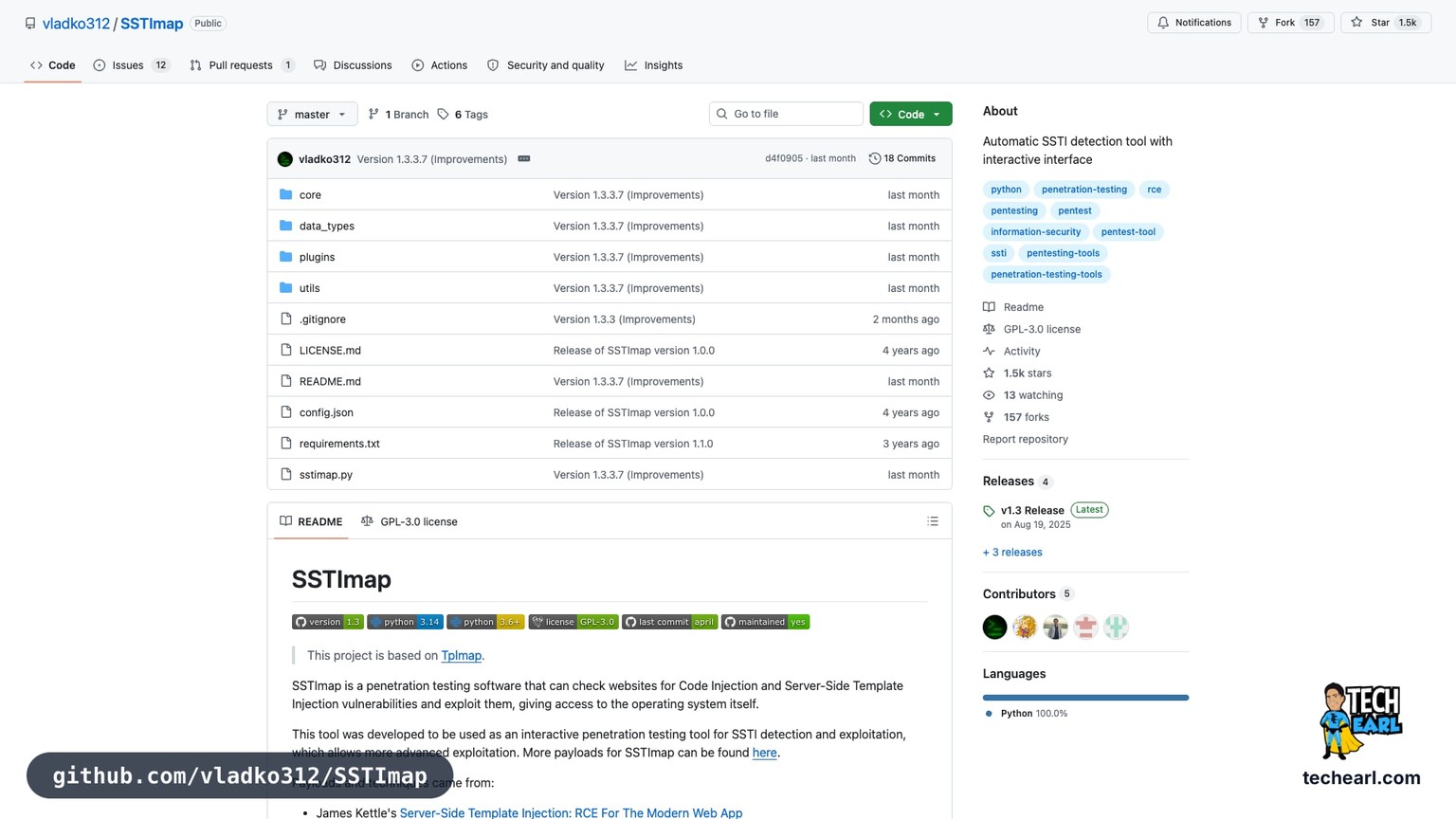Open the Security and quality tab
Viewport: 1456px width, 819px height.
(545, 65)
